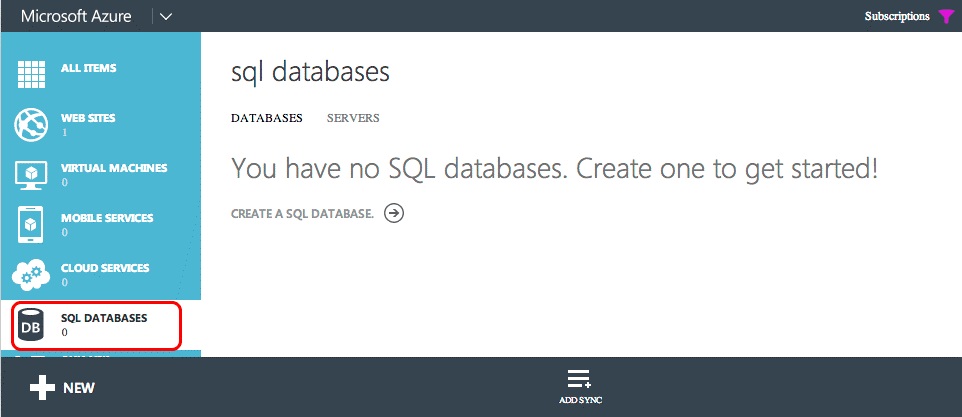This screenshot has height=417, width=962.
Task: Open the All Items grid icon
Action: (31, 75)
